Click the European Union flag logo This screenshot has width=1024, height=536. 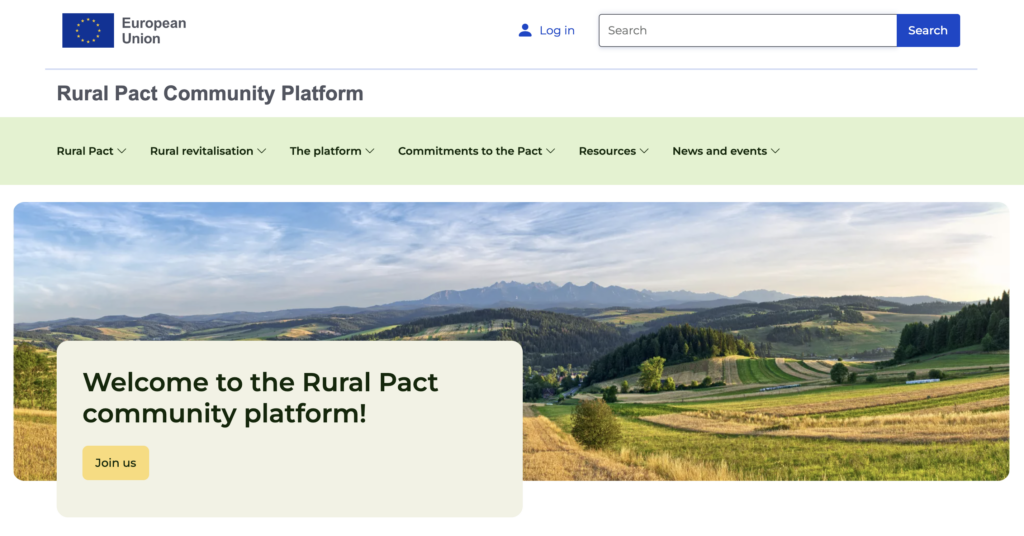click(x=88, y=30)
